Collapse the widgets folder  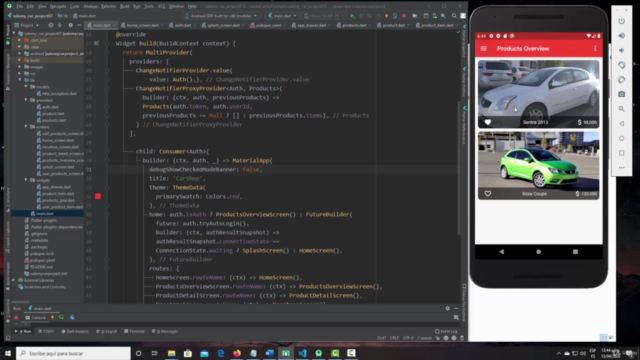coord(26,180)
